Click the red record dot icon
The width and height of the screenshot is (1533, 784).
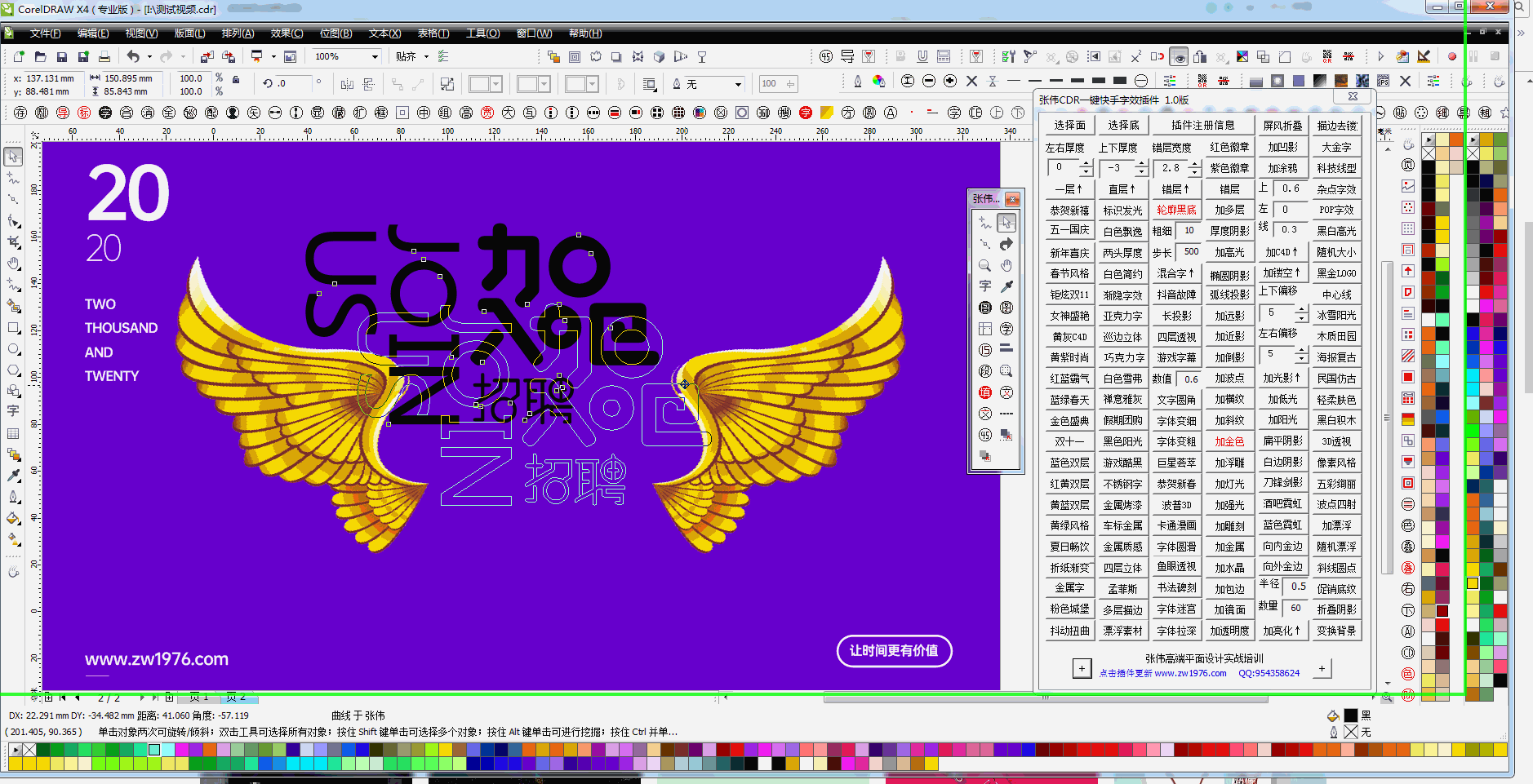point(1452,56)
